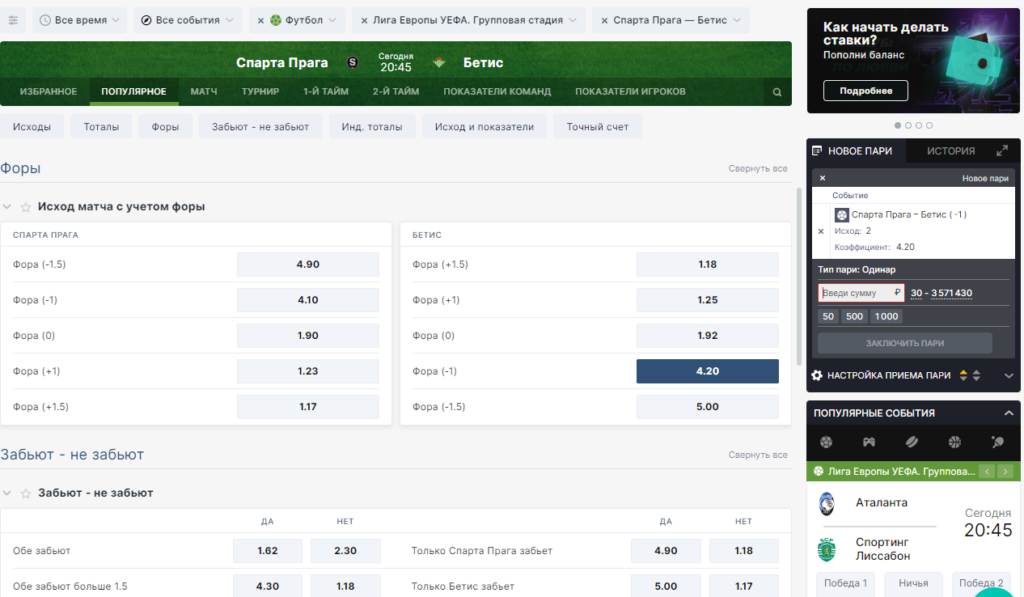This screenshot has height=597, width=1024.
Task: Select basketball in popular events
Action: (x=955, y=442)
